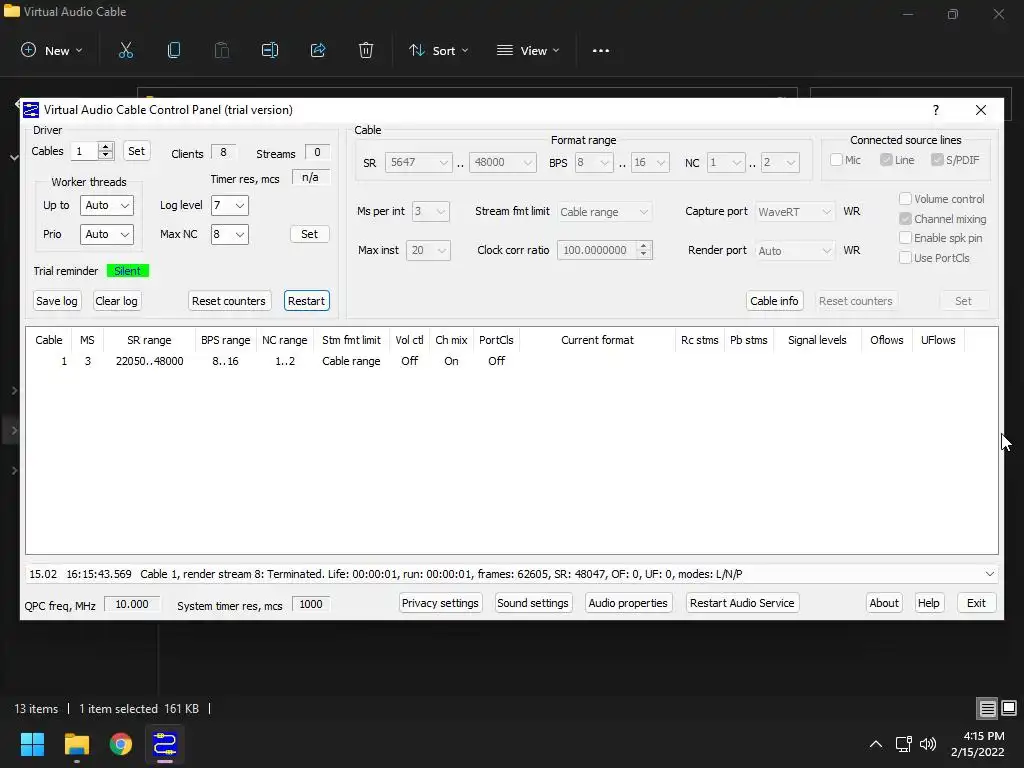Show hidden tray icons chevron
The image size is (1024, 768).
[876, 744]
